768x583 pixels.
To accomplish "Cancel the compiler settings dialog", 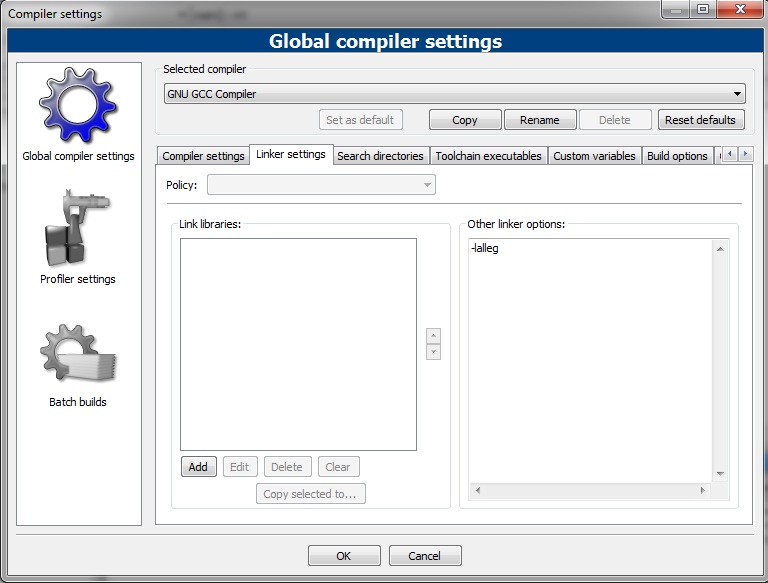I will pos(425,556).
